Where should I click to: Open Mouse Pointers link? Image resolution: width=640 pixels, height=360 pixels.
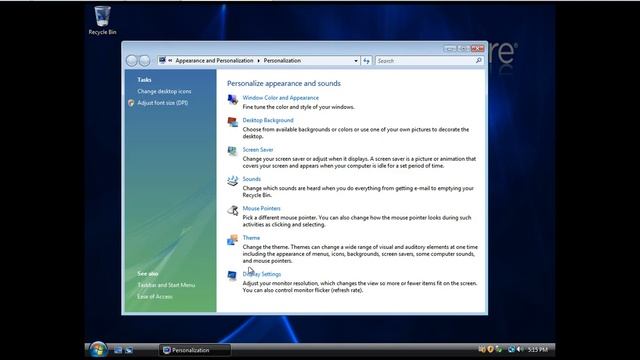point(262,209)
